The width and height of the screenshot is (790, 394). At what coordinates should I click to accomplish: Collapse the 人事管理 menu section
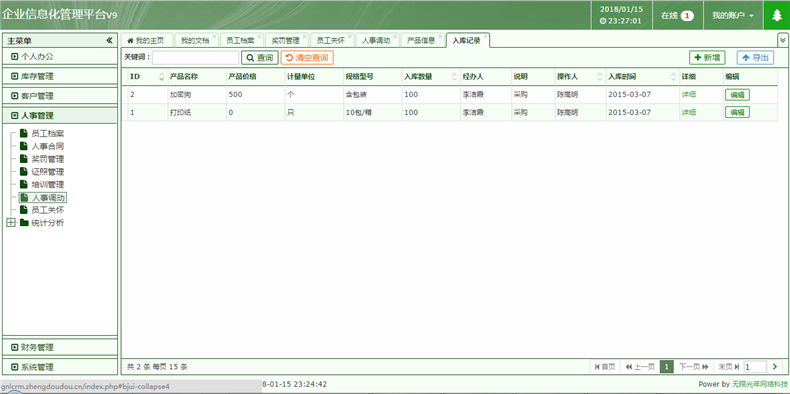tap(60, 115)
